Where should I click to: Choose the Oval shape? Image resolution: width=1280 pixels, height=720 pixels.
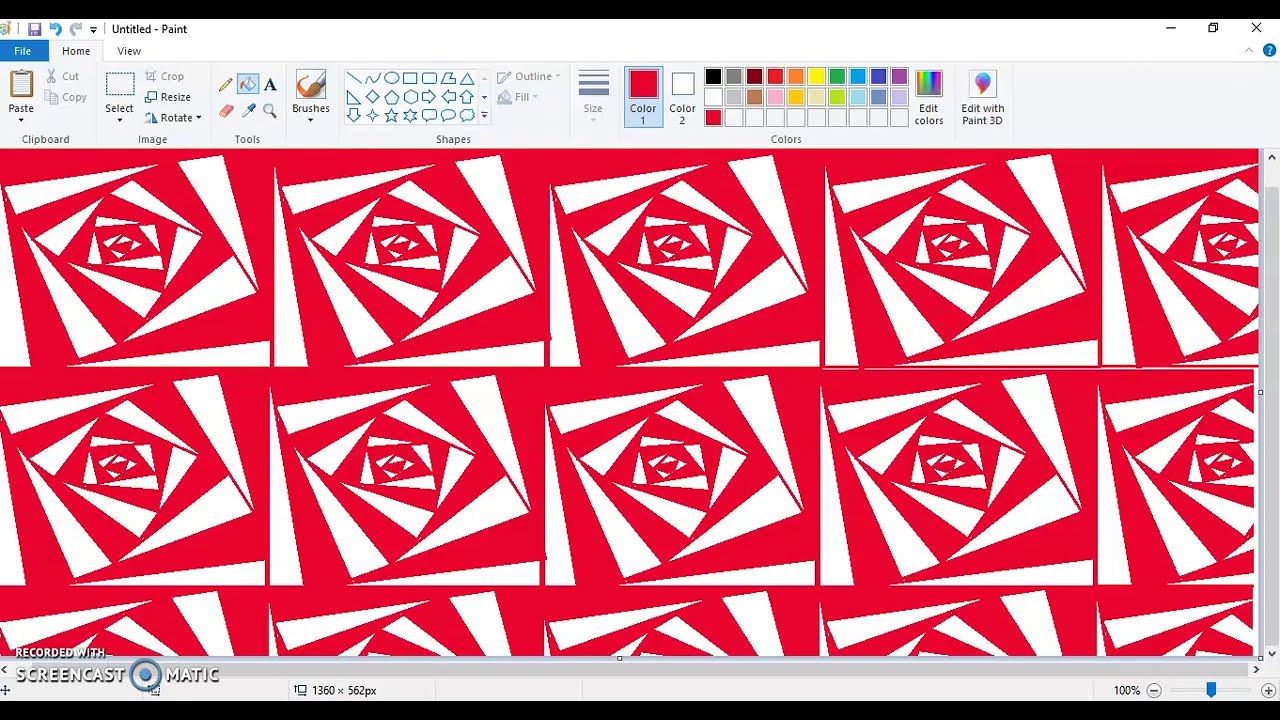tap(391, 78)
